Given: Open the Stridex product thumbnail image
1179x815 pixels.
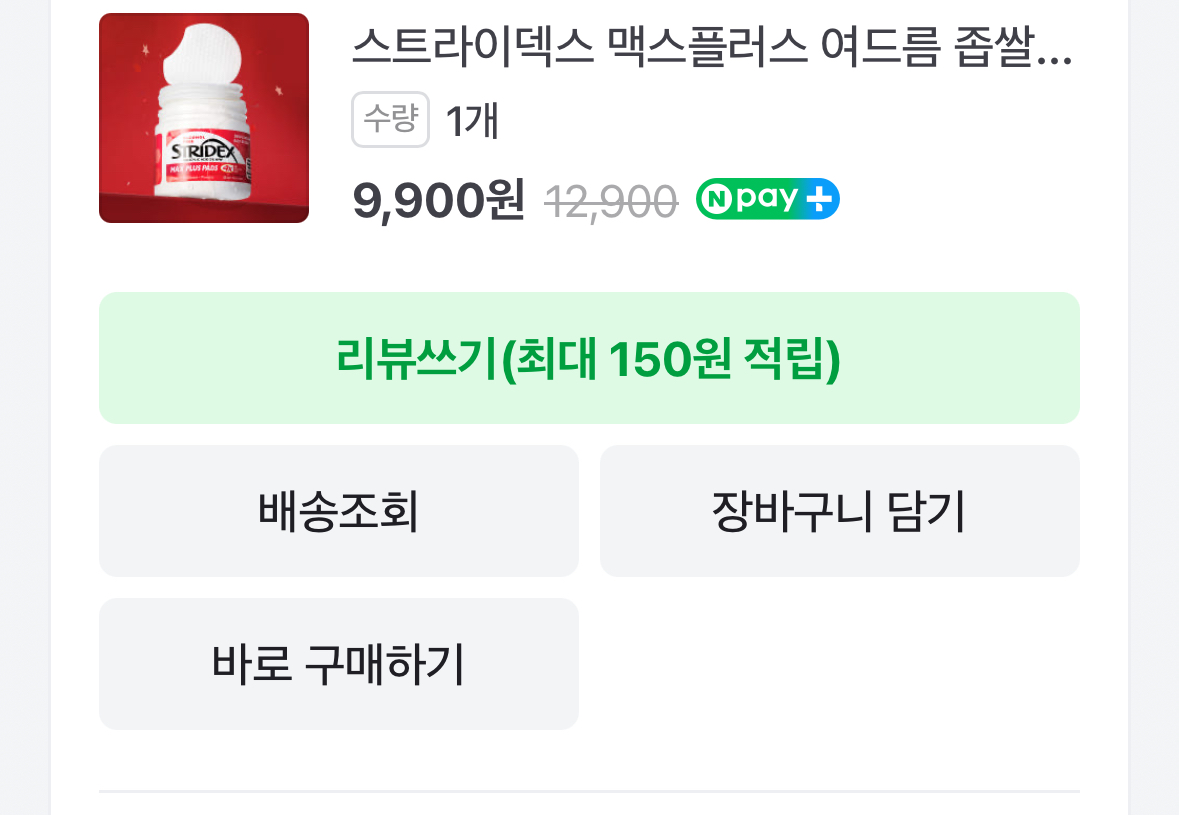Looking at the screenshot, I should coord(203,118).
